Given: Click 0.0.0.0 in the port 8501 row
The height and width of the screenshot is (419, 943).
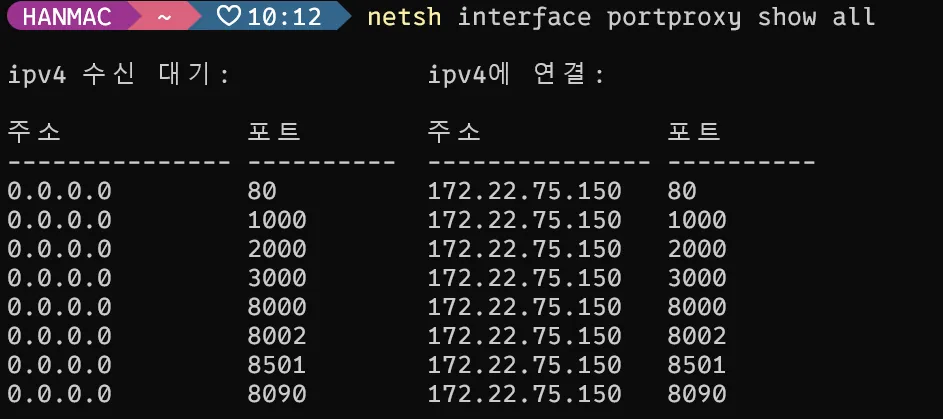Looking at the screenshot, I should click(x=60, y=365).
